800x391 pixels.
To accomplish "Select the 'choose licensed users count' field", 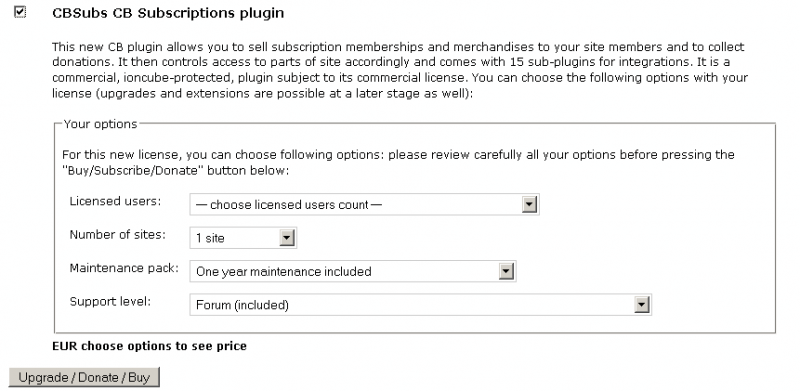I will click(x=364, y=205).
